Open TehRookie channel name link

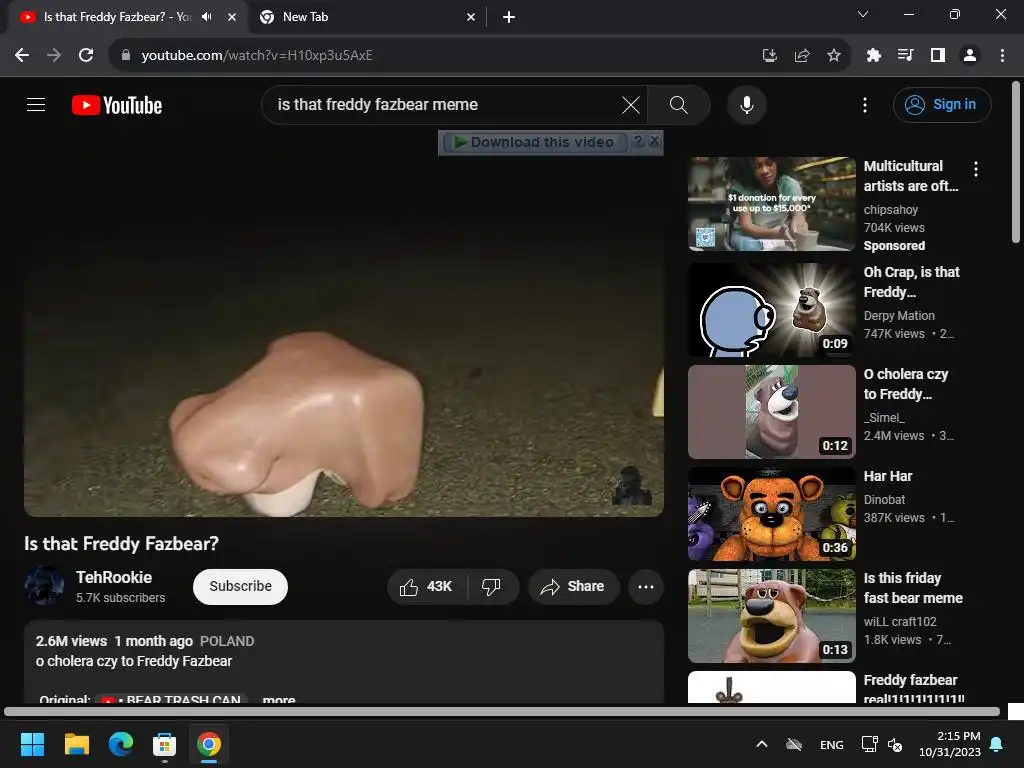click(114, 577)
